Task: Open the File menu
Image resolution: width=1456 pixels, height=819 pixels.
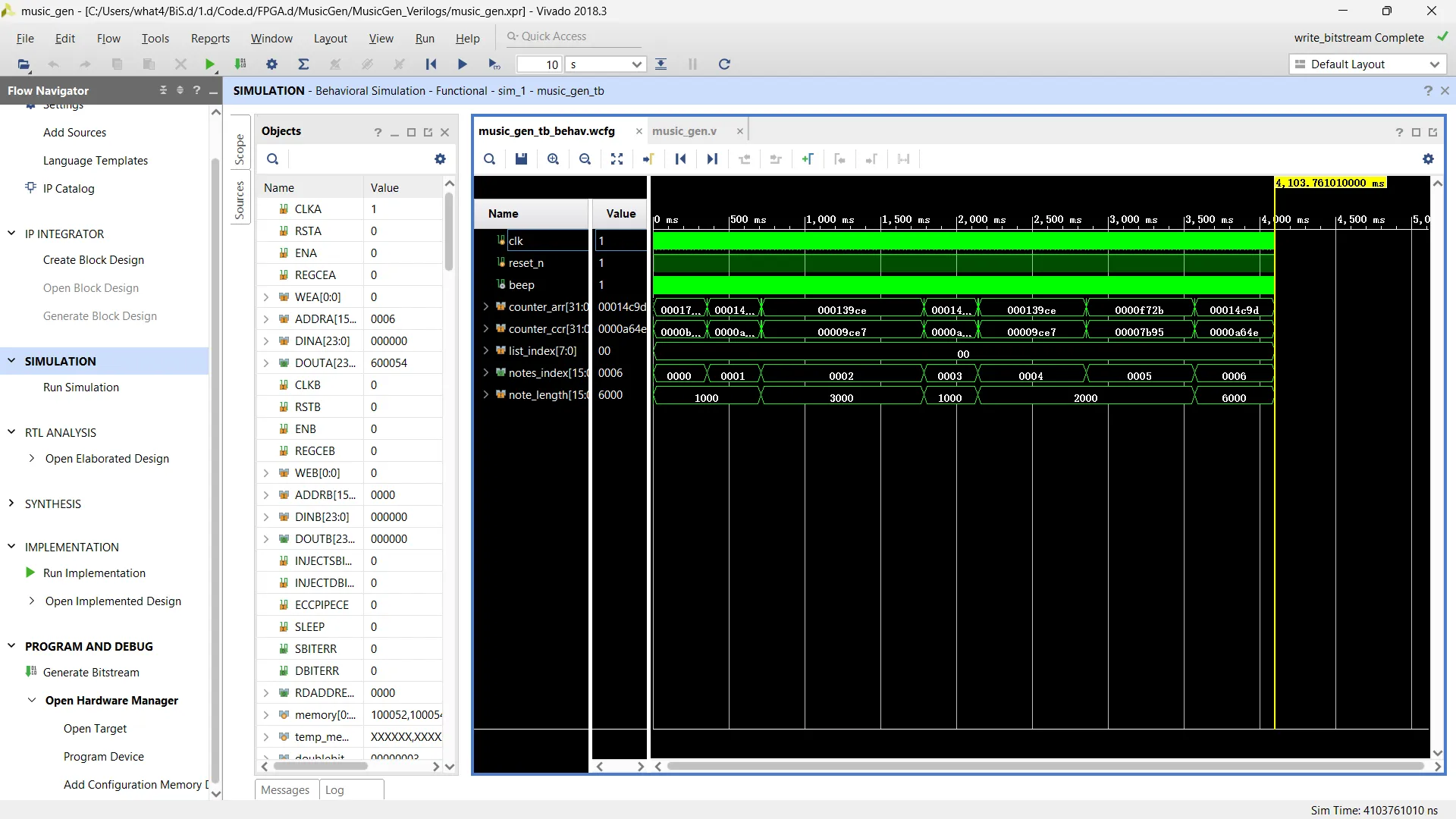Action: point(25,38)
